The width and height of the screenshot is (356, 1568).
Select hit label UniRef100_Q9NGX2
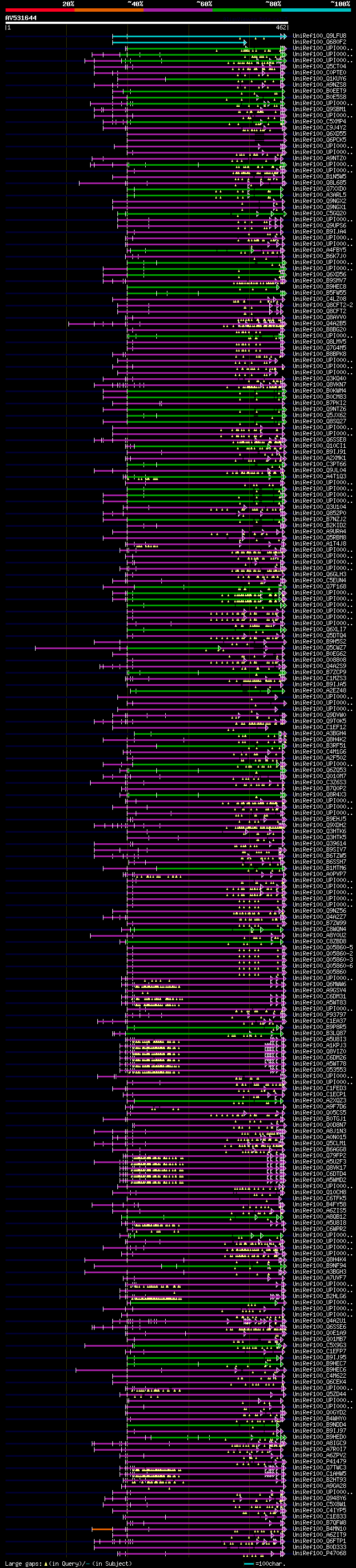319,201
